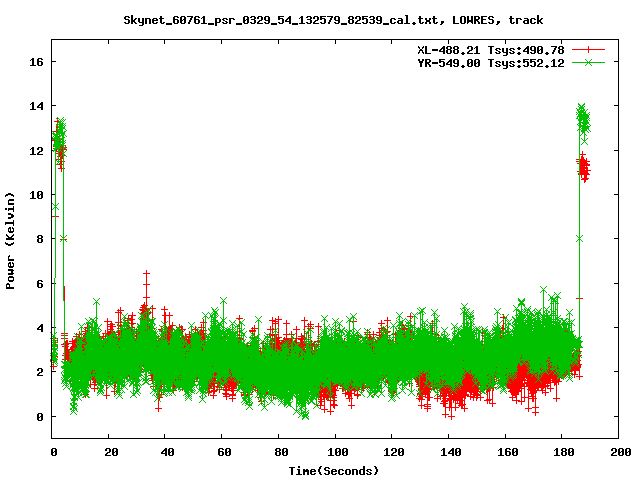Click y-axis tick label 2
640x480 pixels.
click(x=40, y=372)
